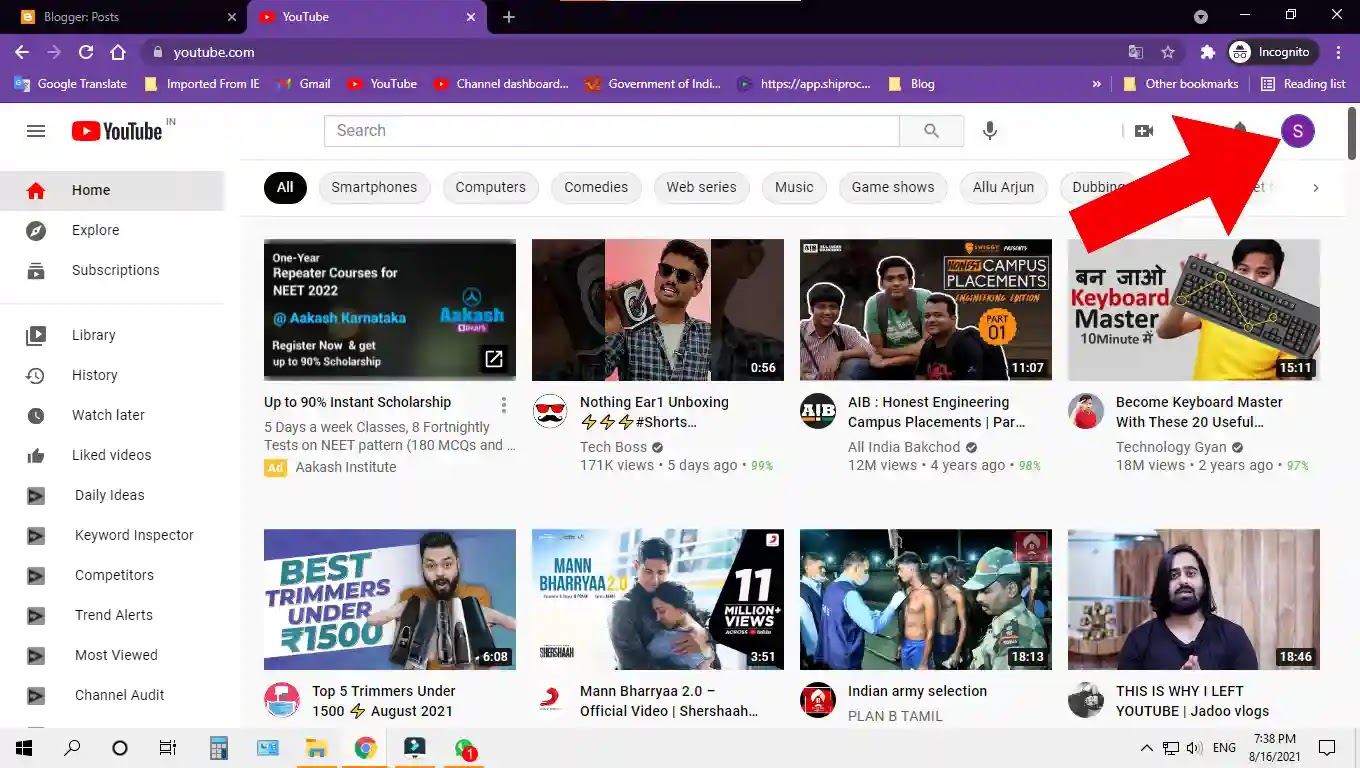This screenshot has width=1360, height=768.
Task: Show more bookmarks with double chevron
Action: pyautogui.click(x=1097, y=84)
